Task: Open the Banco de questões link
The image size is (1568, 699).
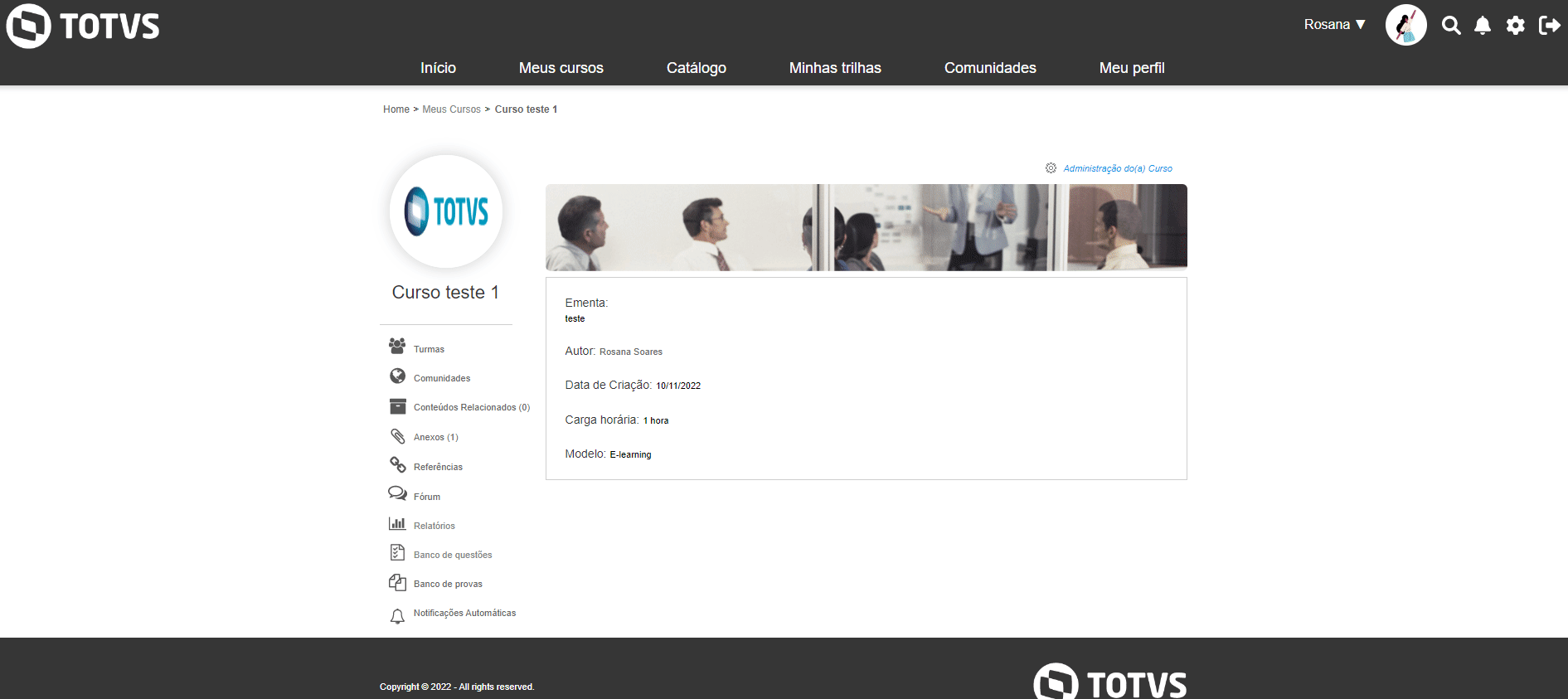Action: 453,555
